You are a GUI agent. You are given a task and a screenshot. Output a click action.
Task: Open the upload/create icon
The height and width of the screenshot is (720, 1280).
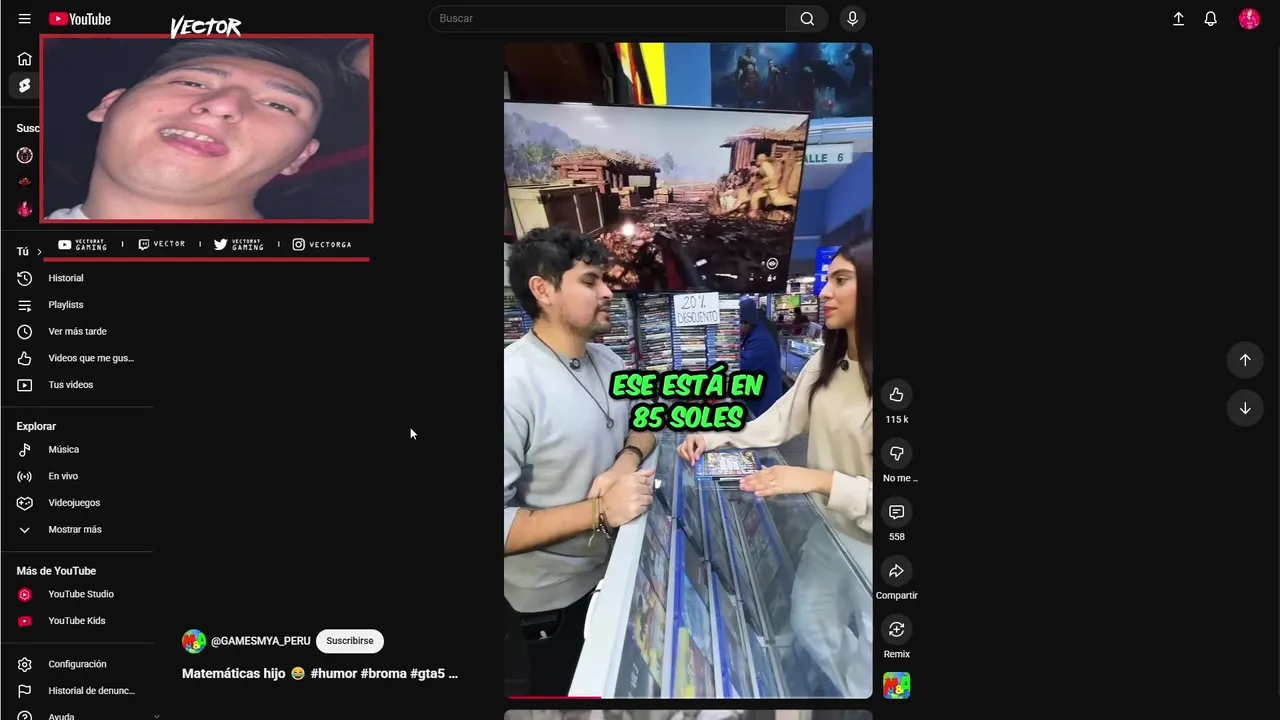pyautogui.click(x=1178, y=19)
